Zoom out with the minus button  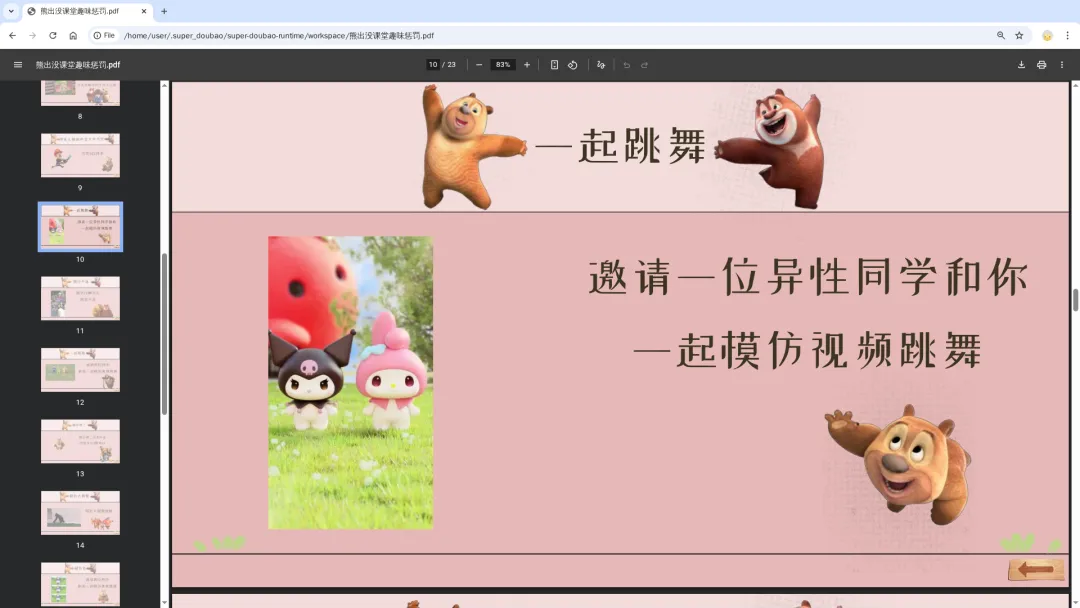click(x=479, y=65)
